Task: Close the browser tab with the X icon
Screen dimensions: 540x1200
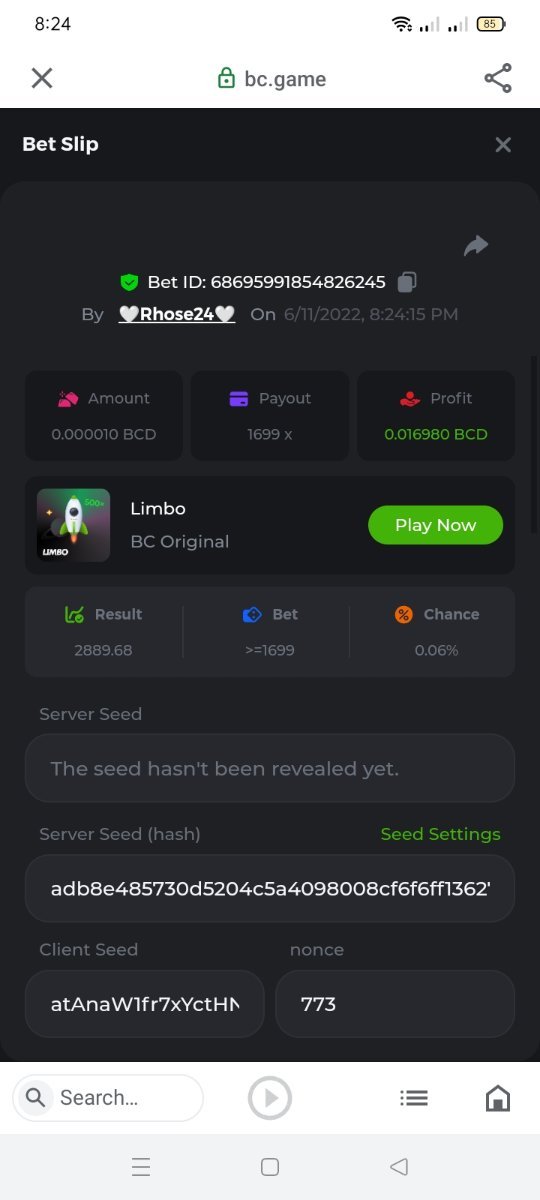Action: 42,78
